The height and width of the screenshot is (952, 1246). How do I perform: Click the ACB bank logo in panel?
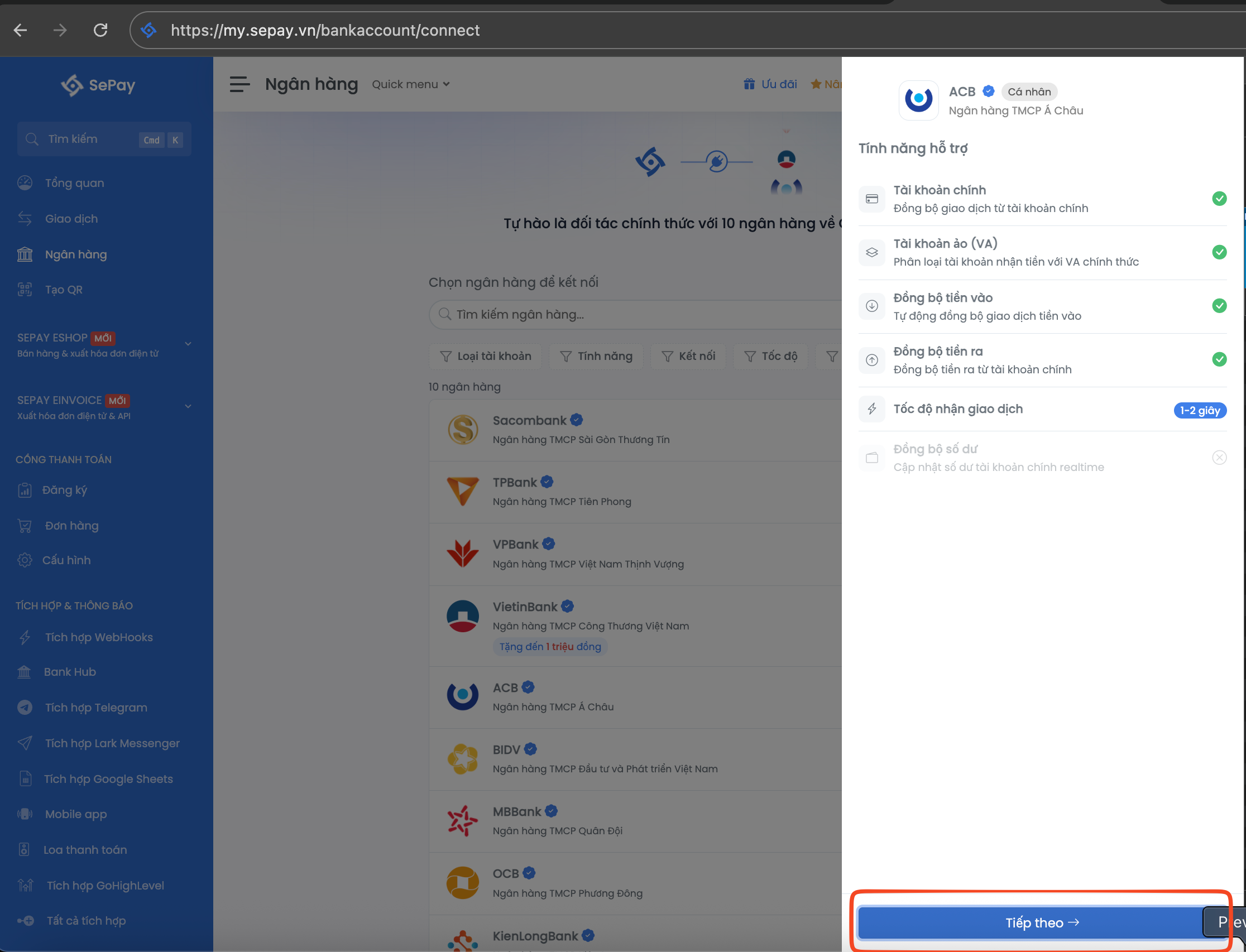918,100
